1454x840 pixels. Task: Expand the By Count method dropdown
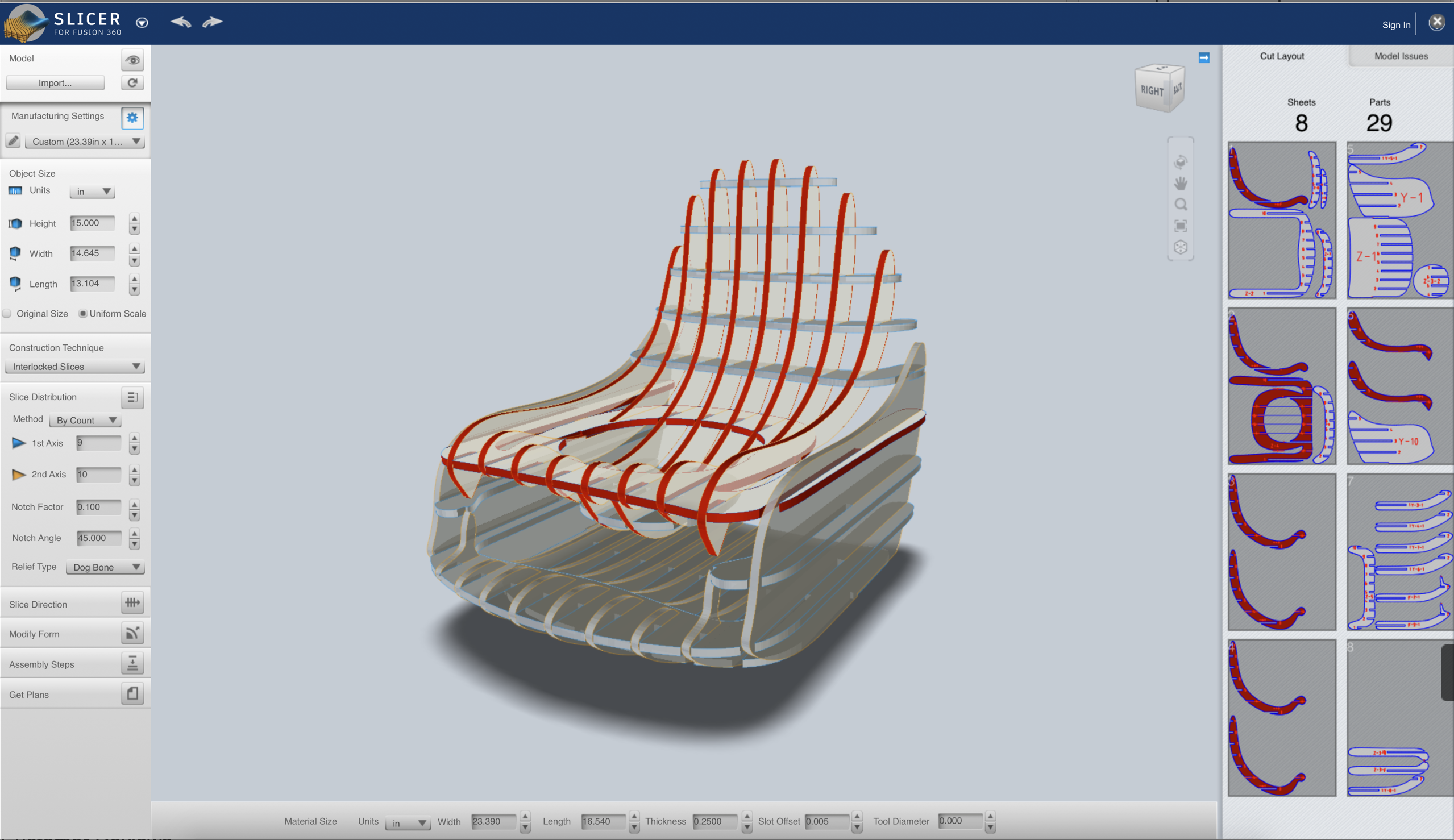(85, 421)
